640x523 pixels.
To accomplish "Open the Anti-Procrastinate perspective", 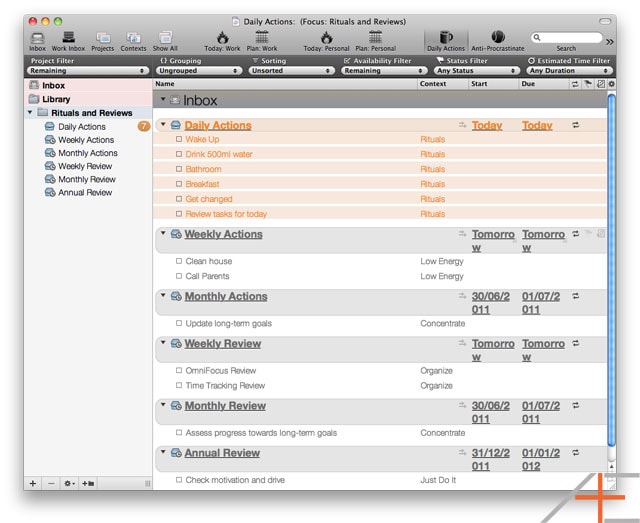I will [498, 42].
